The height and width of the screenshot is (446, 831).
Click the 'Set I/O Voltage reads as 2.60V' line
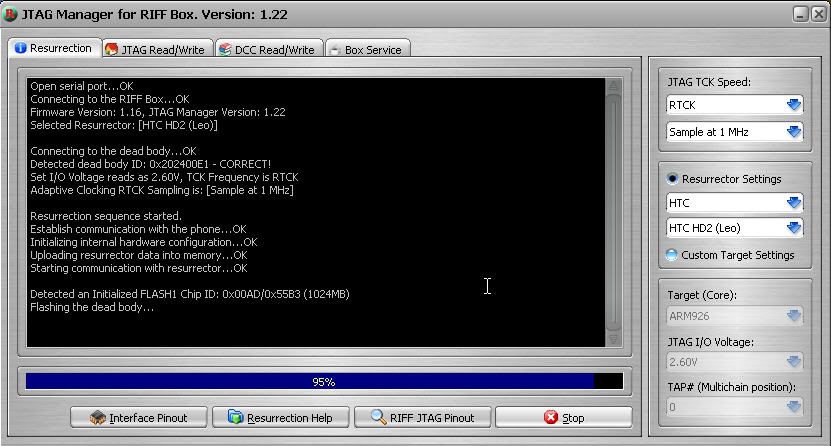(x=164, y=177)
